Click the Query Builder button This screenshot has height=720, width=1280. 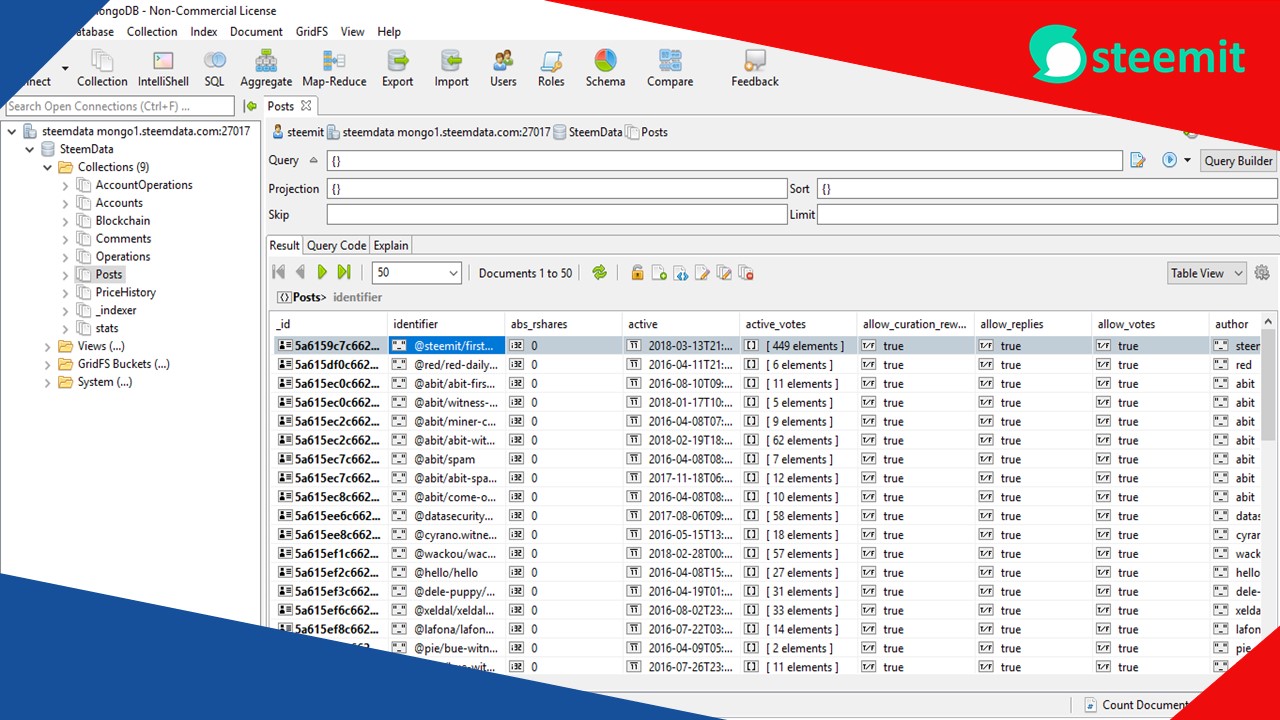pyautogui.click(x=1239, y=160)
